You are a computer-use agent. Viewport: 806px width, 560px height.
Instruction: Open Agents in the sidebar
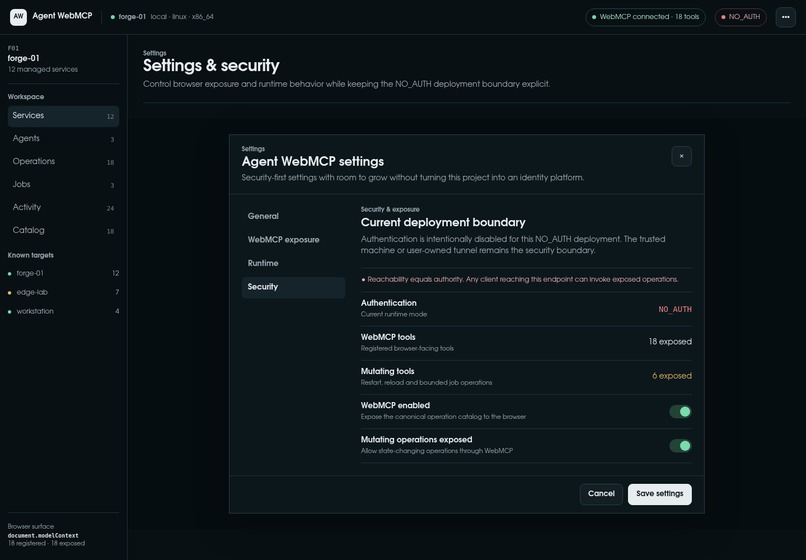[x=63, y=139]
